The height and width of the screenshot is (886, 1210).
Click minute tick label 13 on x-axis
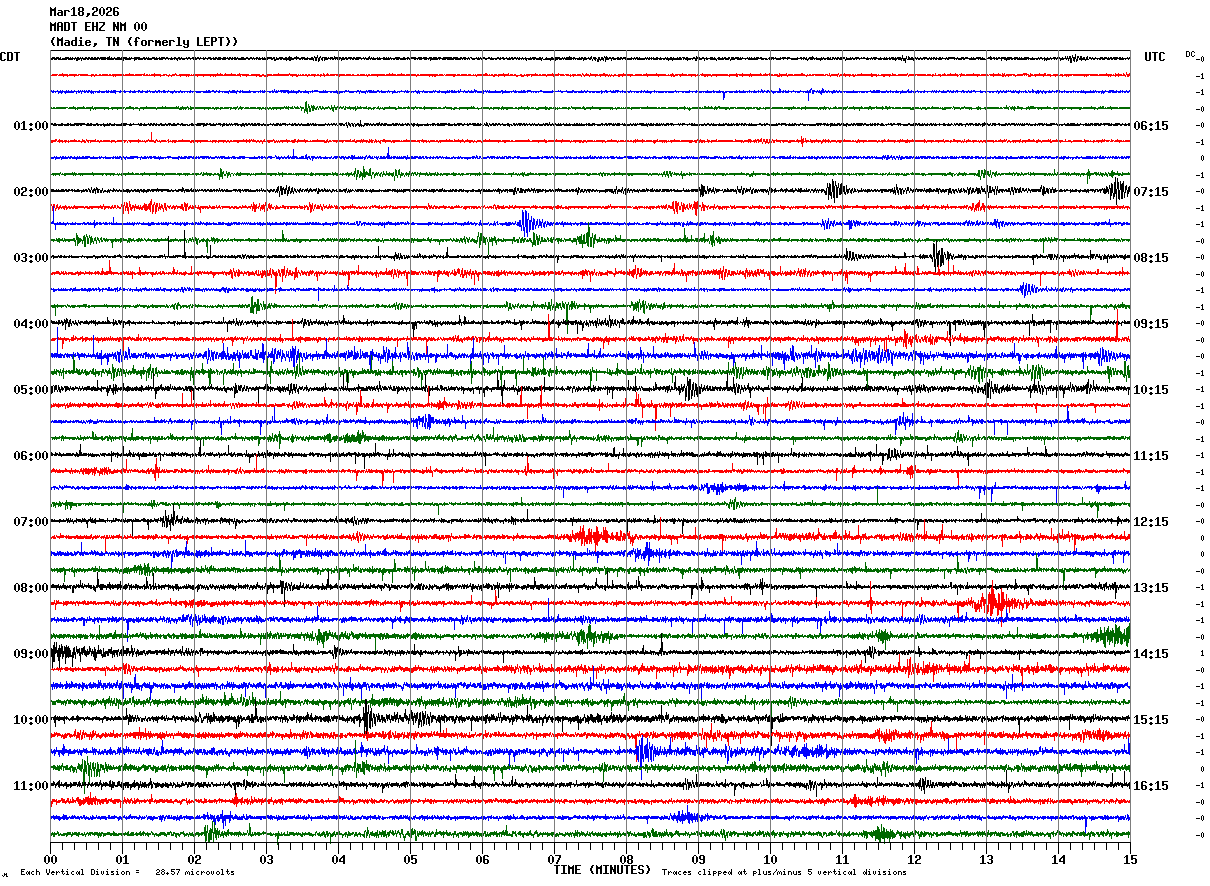tap(986, 859)
